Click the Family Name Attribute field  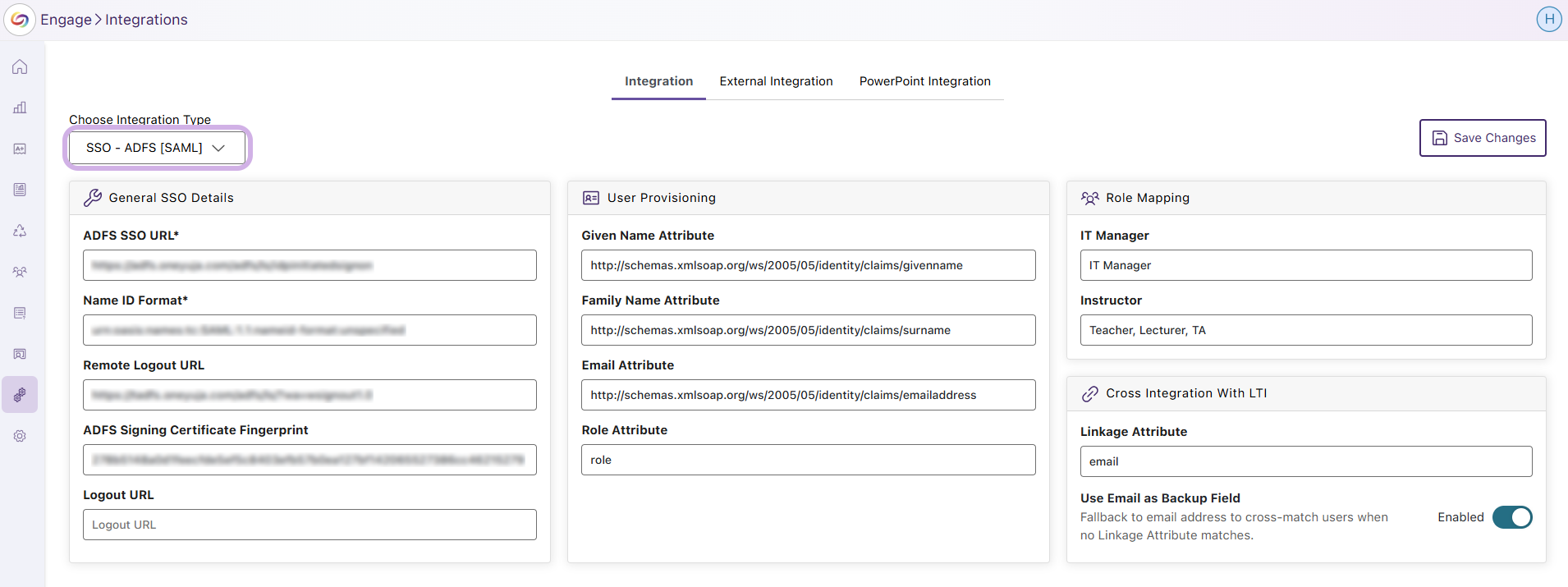809,330
